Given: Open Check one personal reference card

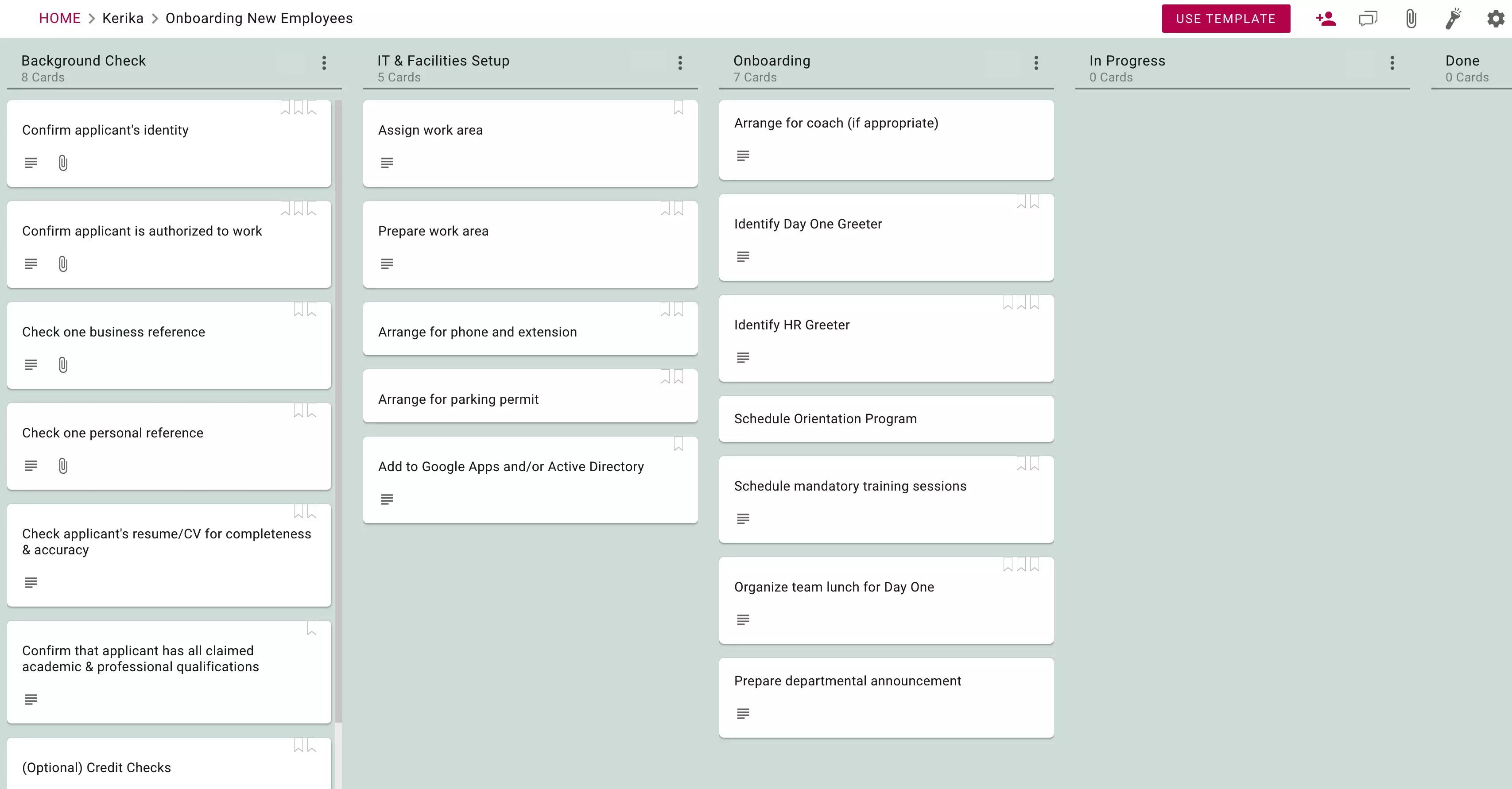Looking at the screenshot, I should click(x=169, y=446).
